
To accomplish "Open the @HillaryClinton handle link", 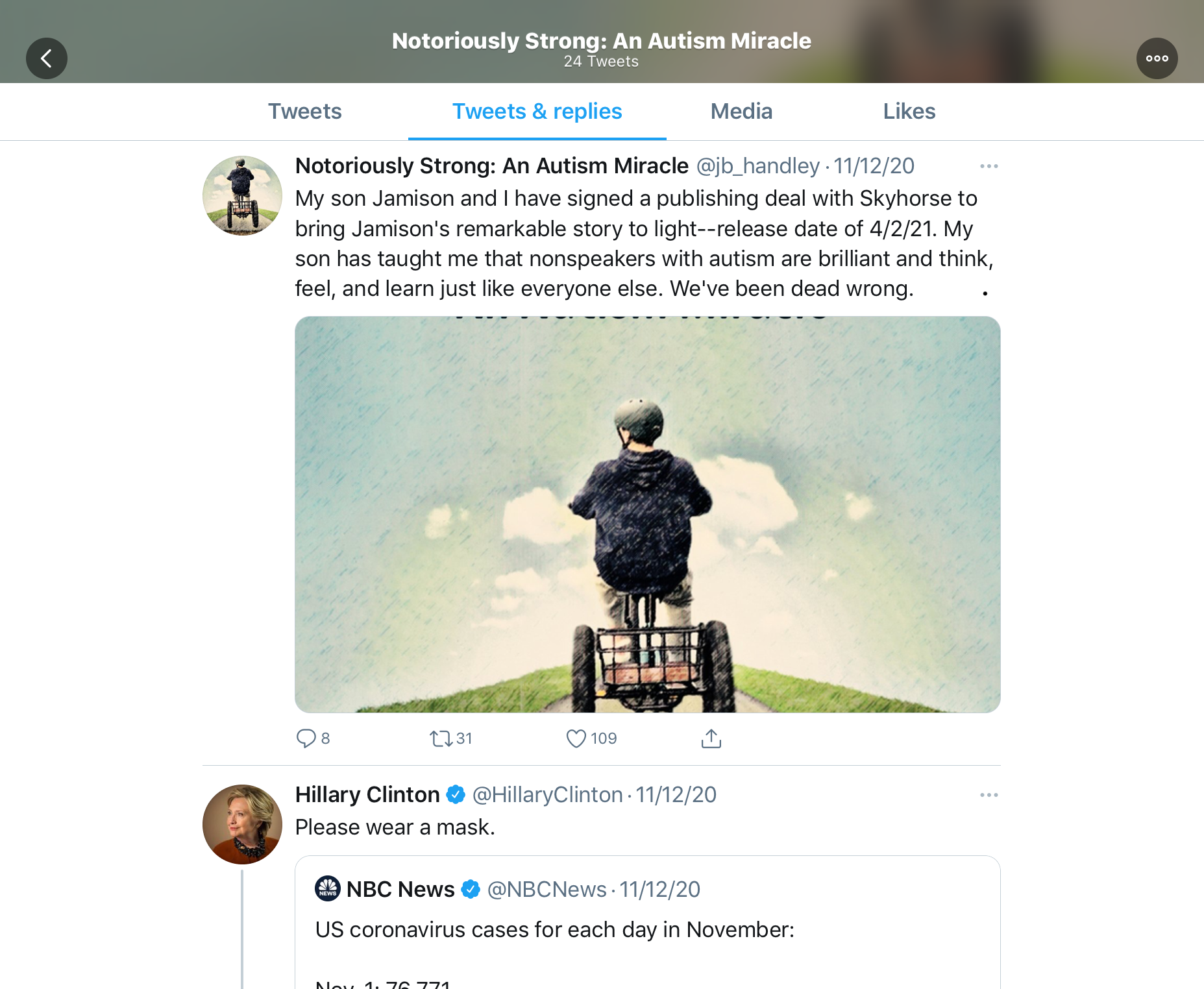I will pos(547,795).
